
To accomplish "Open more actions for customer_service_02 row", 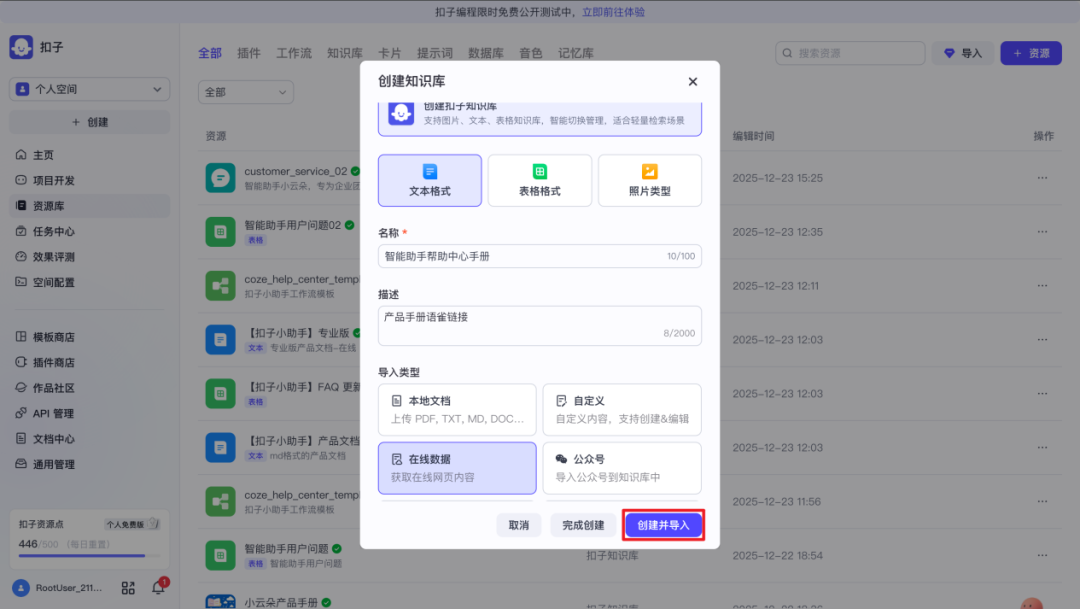I will pos(1043,178).
